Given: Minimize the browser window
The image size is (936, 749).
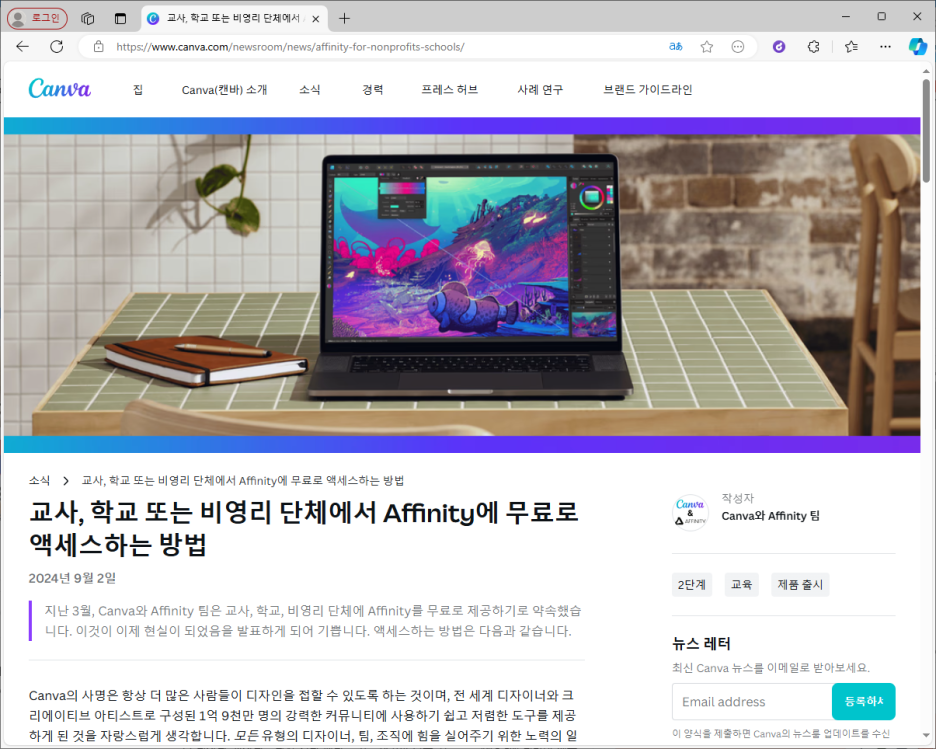Looking at the screenshot, I should click(x=845, y=17).
